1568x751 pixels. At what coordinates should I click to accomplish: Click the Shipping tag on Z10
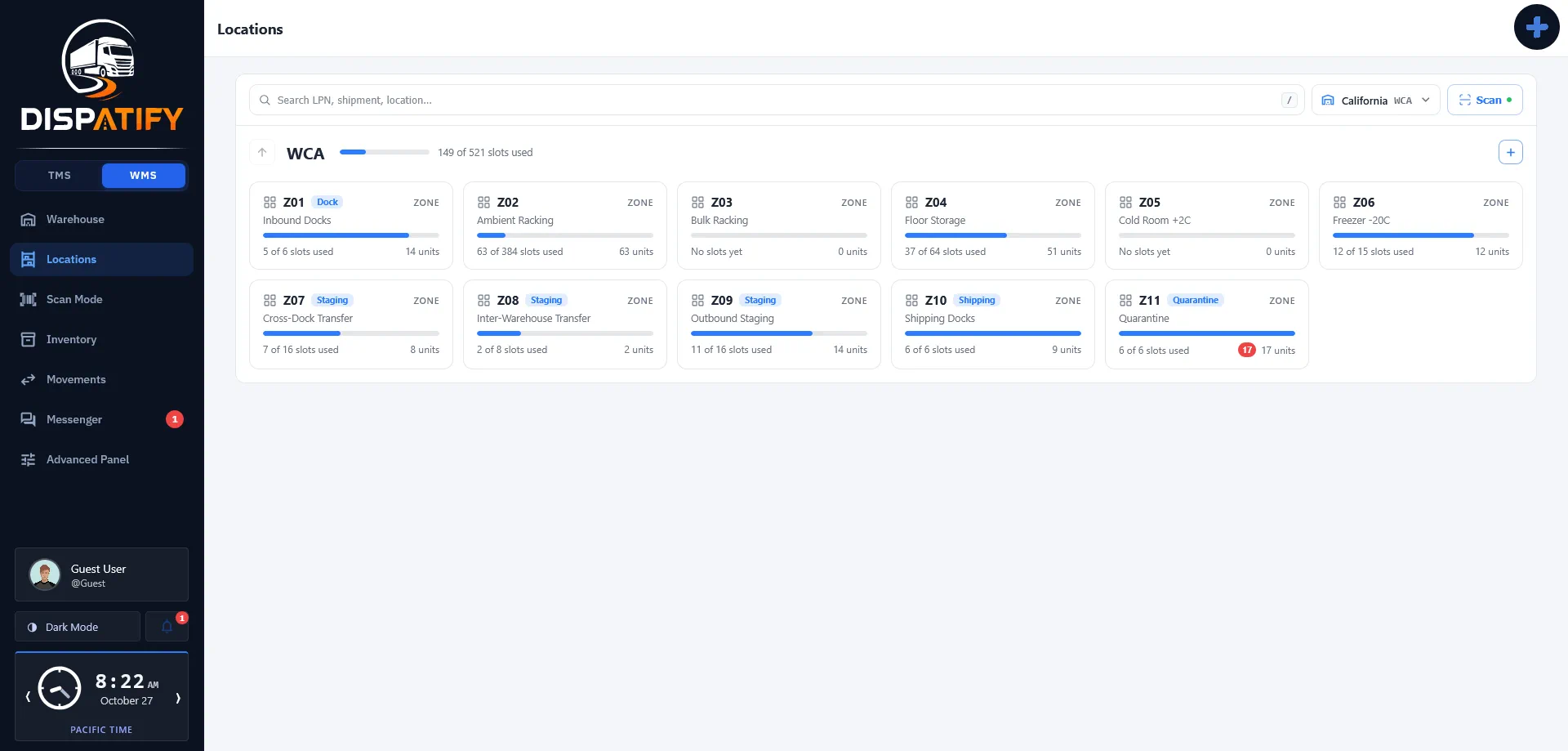[x=977, y=300]
